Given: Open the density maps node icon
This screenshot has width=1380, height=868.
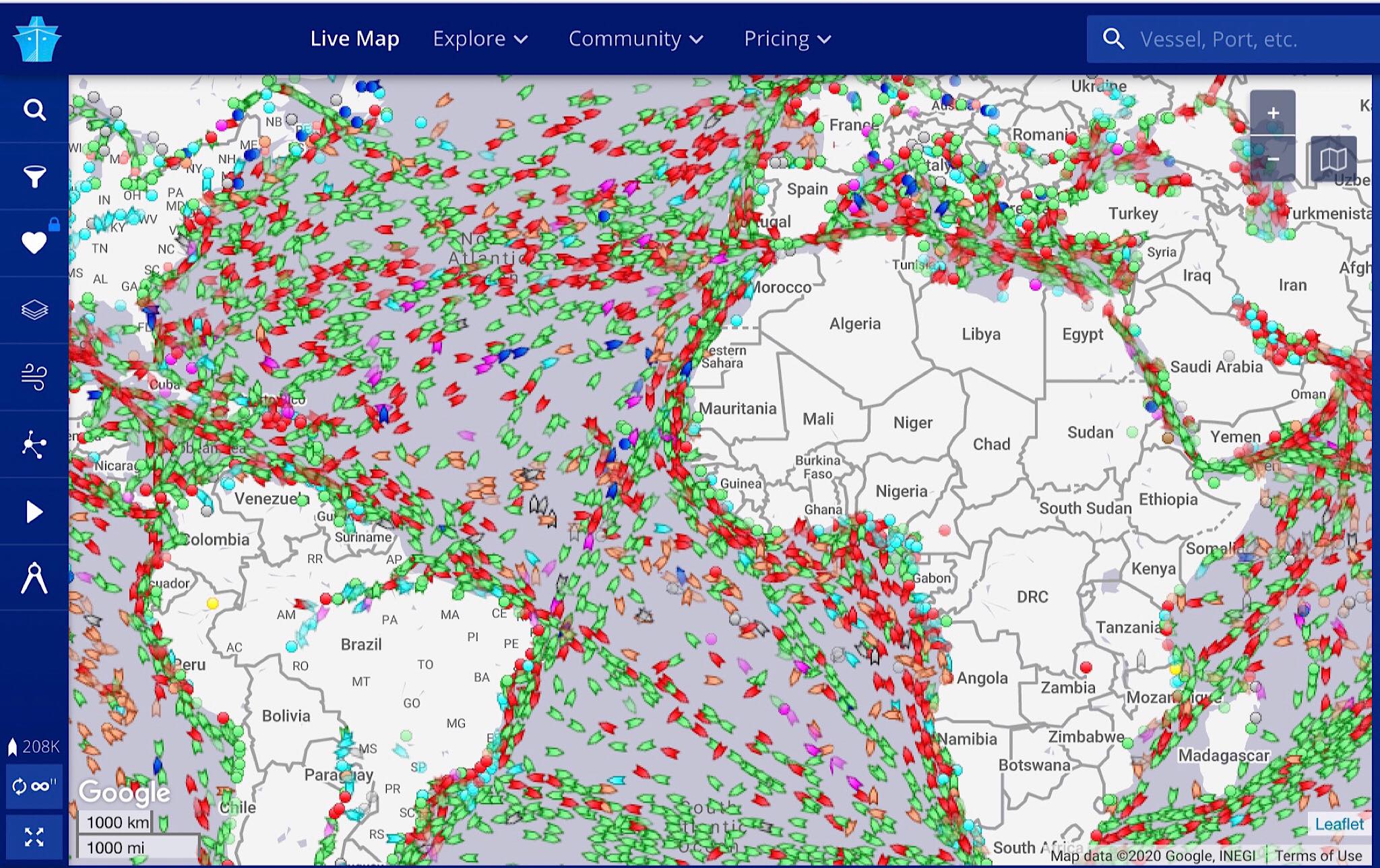Looking at the screenshot, I should (34, 445).
